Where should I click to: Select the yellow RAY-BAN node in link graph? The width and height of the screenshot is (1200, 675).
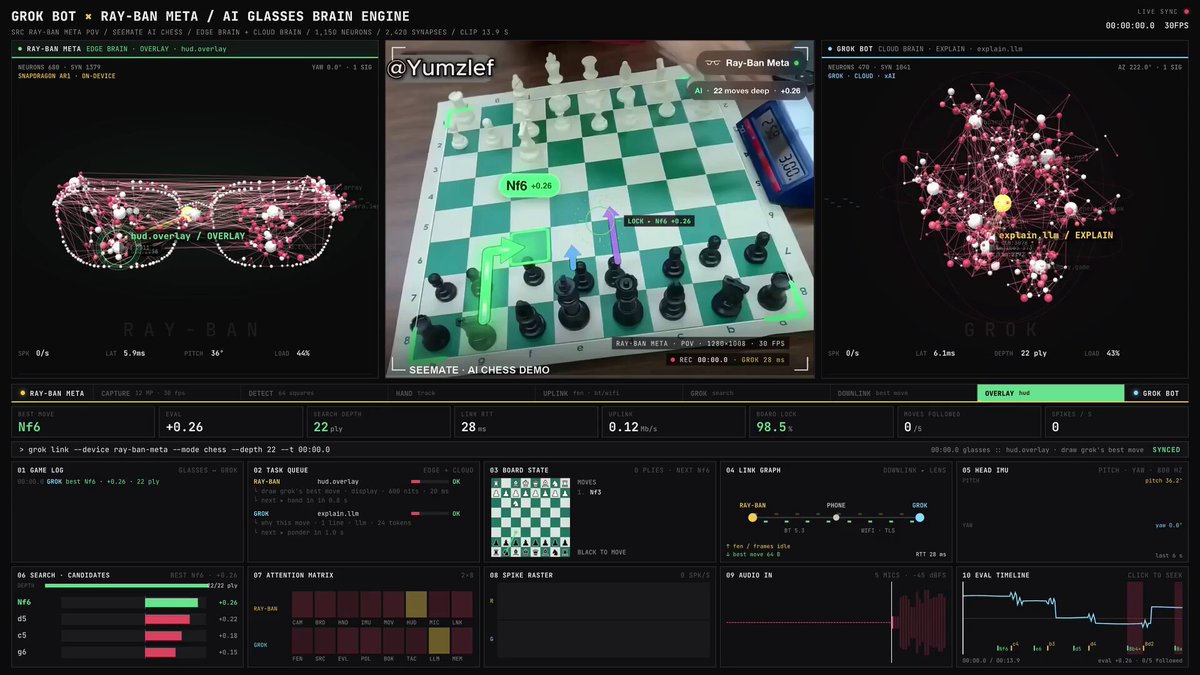click(753, 517)
